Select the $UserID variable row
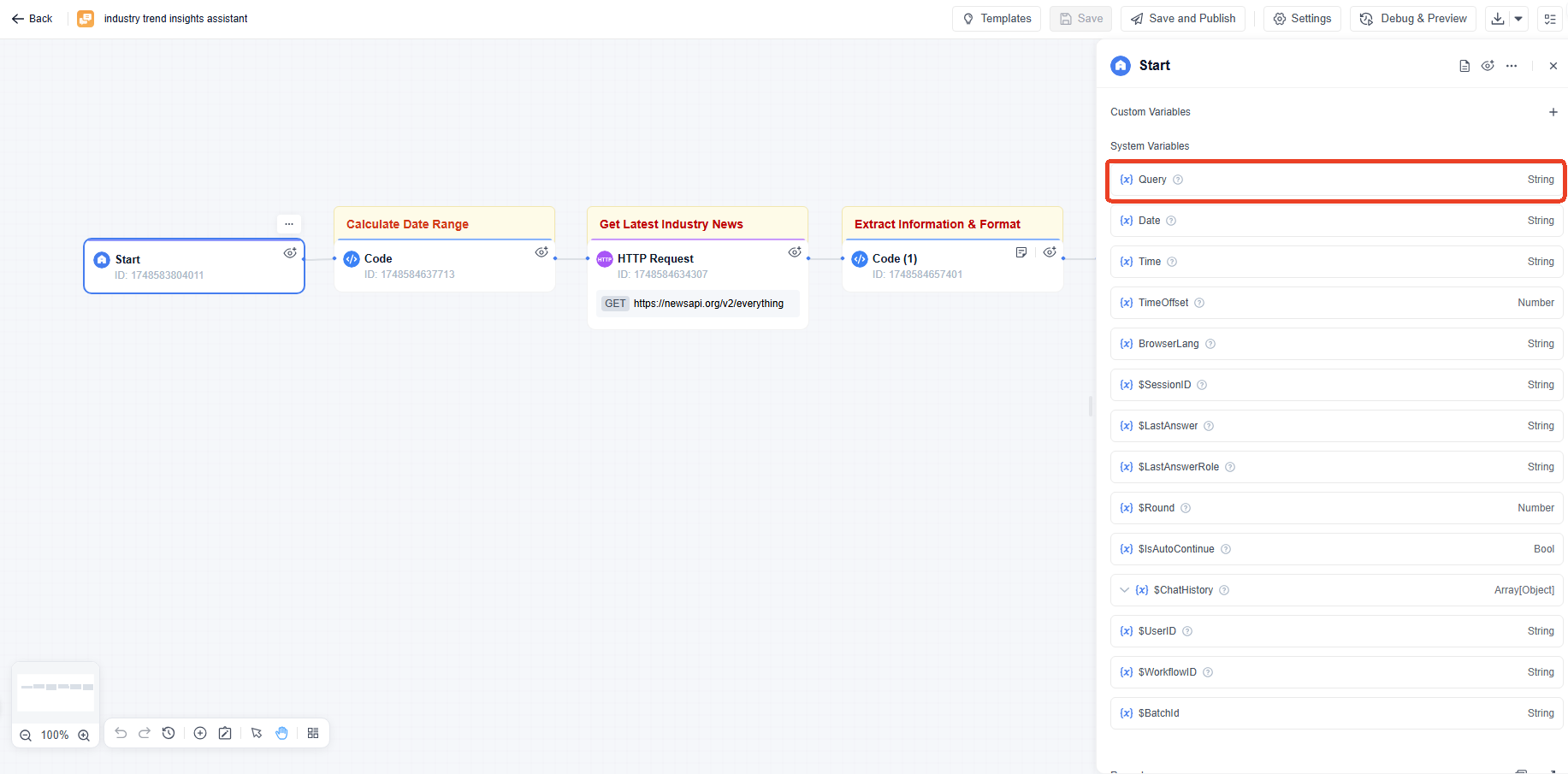The width and height of the screenshot is (1568, 774). 1336,631
